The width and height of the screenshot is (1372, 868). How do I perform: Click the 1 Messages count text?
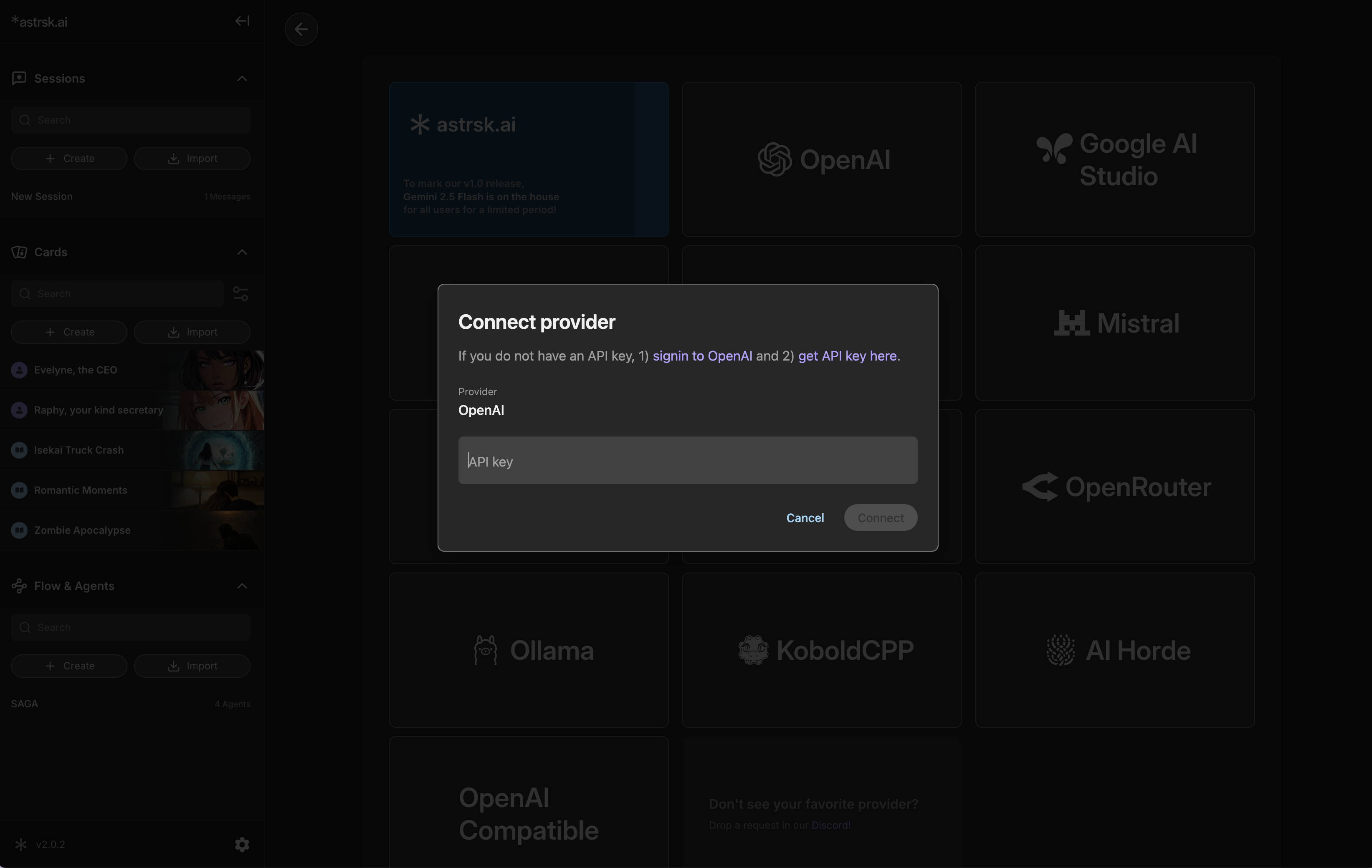tap(227, 197)
